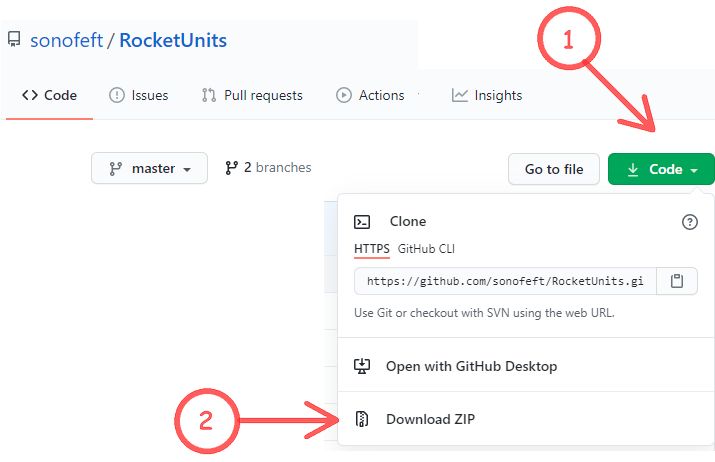Screen dimensions: 715x462
Task: Copy the clone URL with clipboard icon
Action: 677,281
